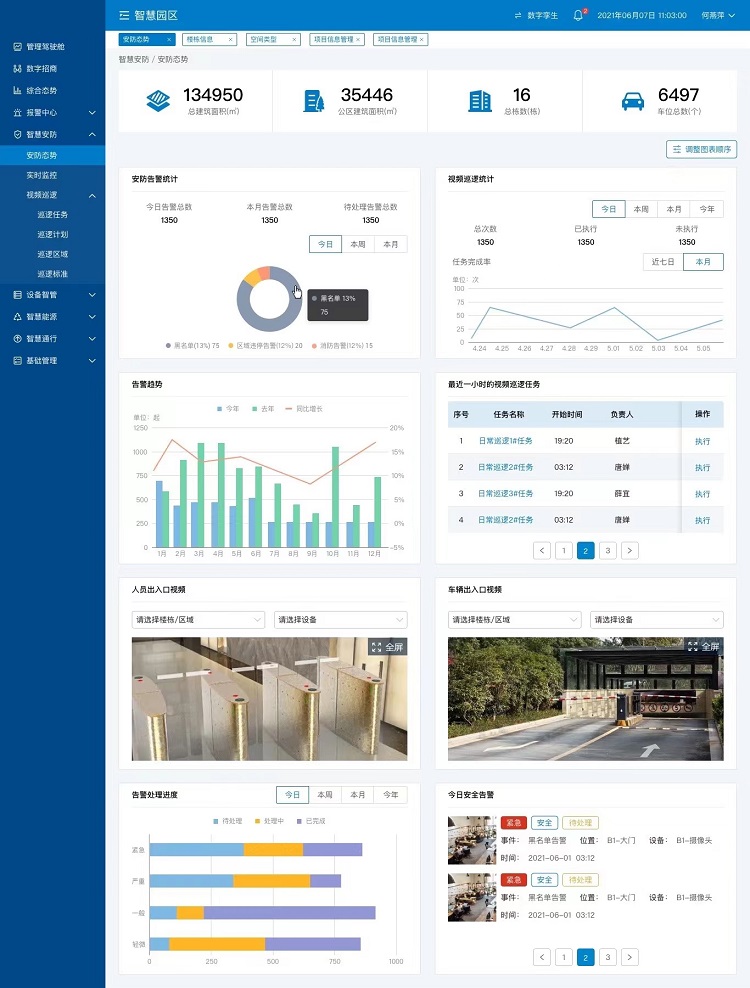Viewport: 750px width, 988px height.
Task: Click yellow 区域逗停告警 slice of donut chart
Action: [x=251, y=277]
